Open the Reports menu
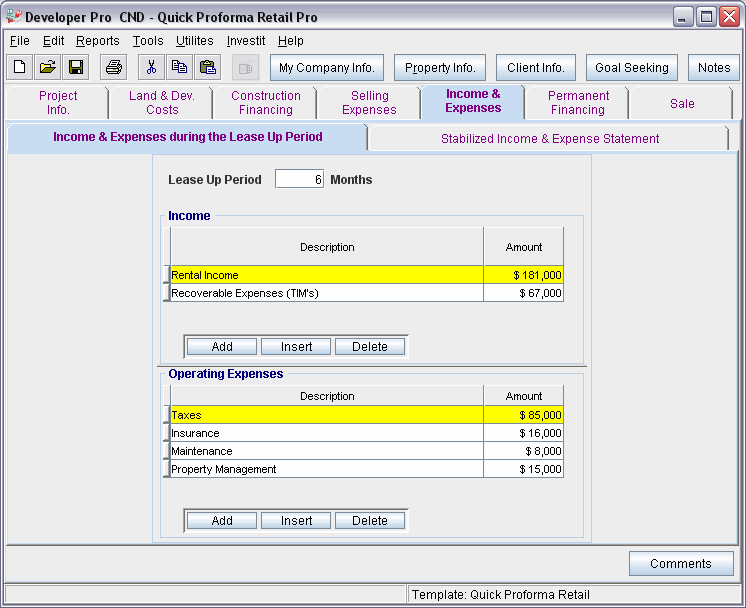Image resolution: width=746 pixels, height=608 pixels. (98, 41)
